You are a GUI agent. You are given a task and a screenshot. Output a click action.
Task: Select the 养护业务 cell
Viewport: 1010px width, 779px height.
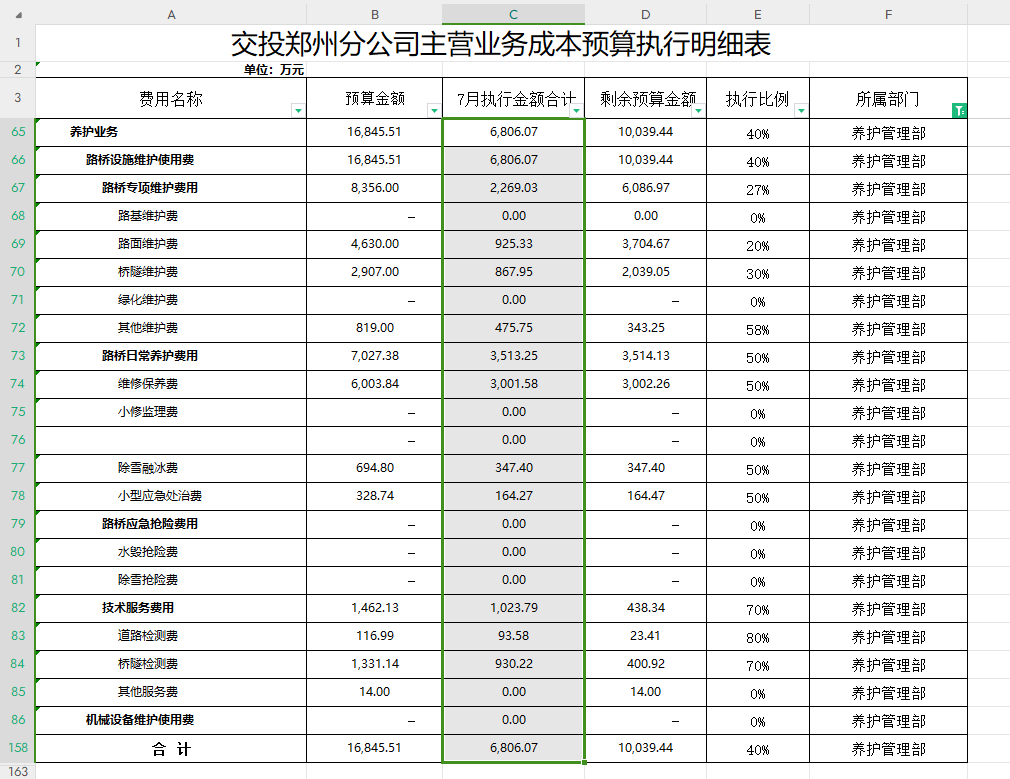pos(171,132)
